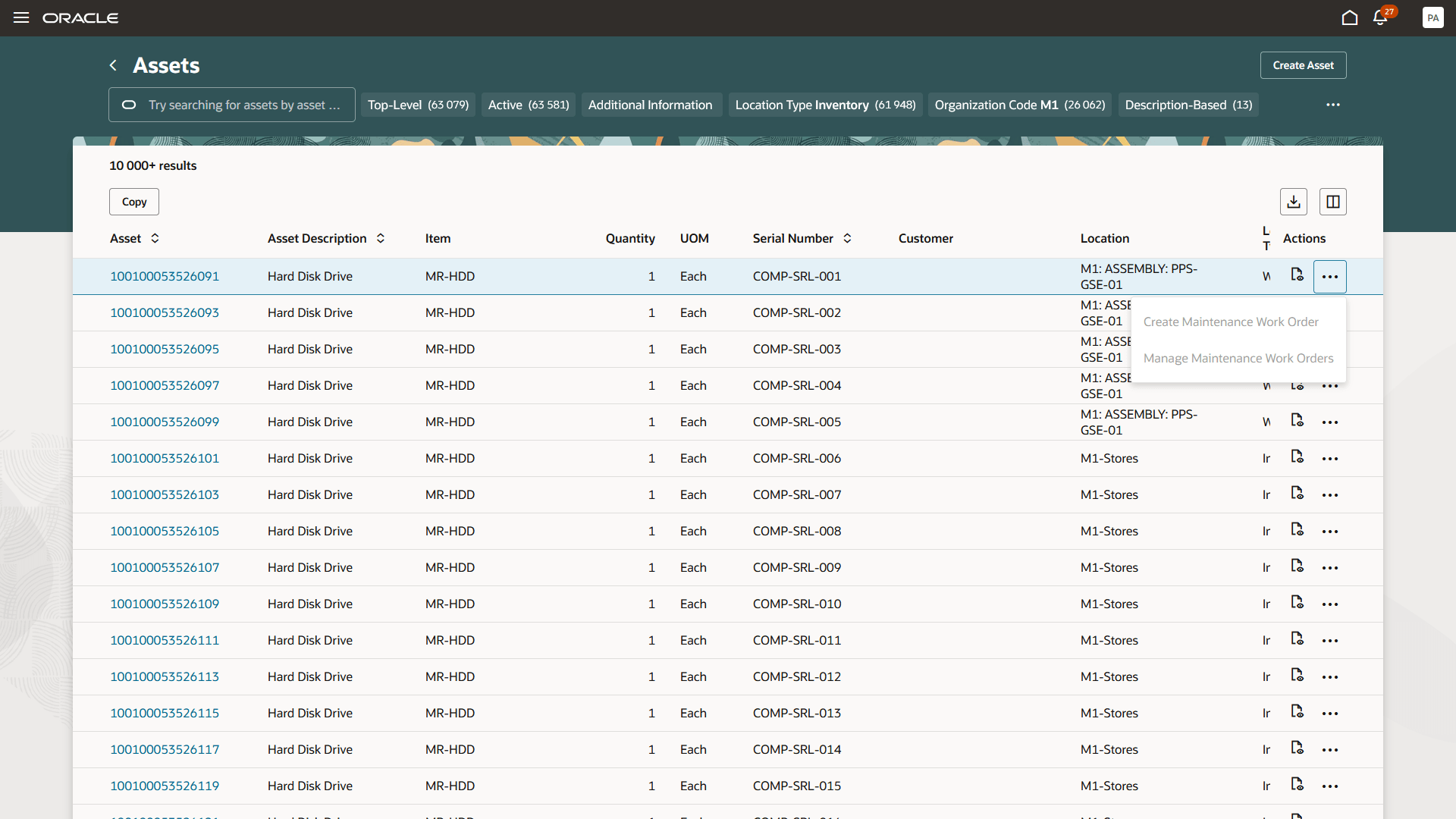Click the ellipsis actions for COMP-SRL-001
The height and width of the screenshot is (819, 1456).
click(1330, 277)
